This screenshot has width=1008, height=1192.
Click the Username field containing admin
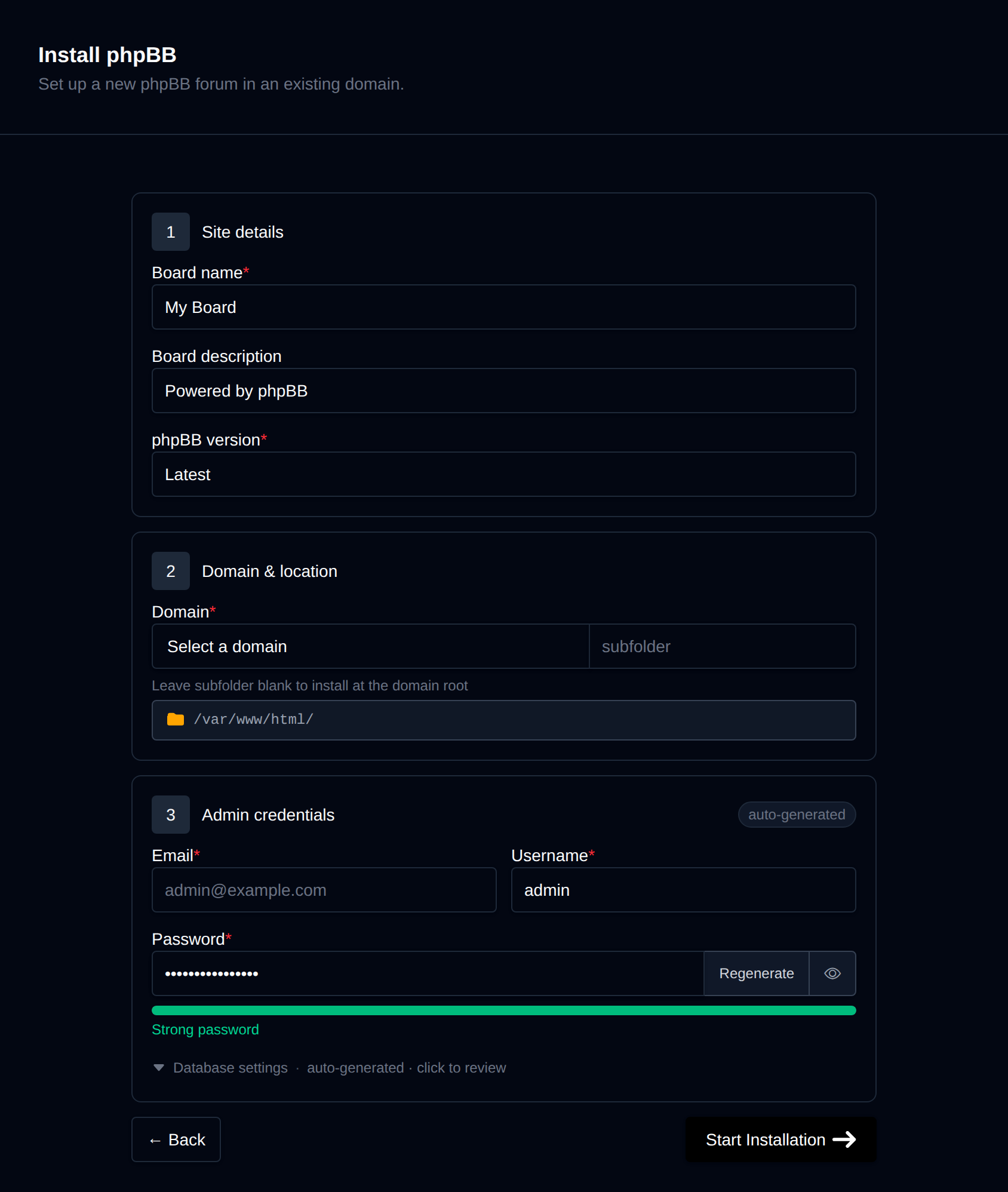[683, 890]
